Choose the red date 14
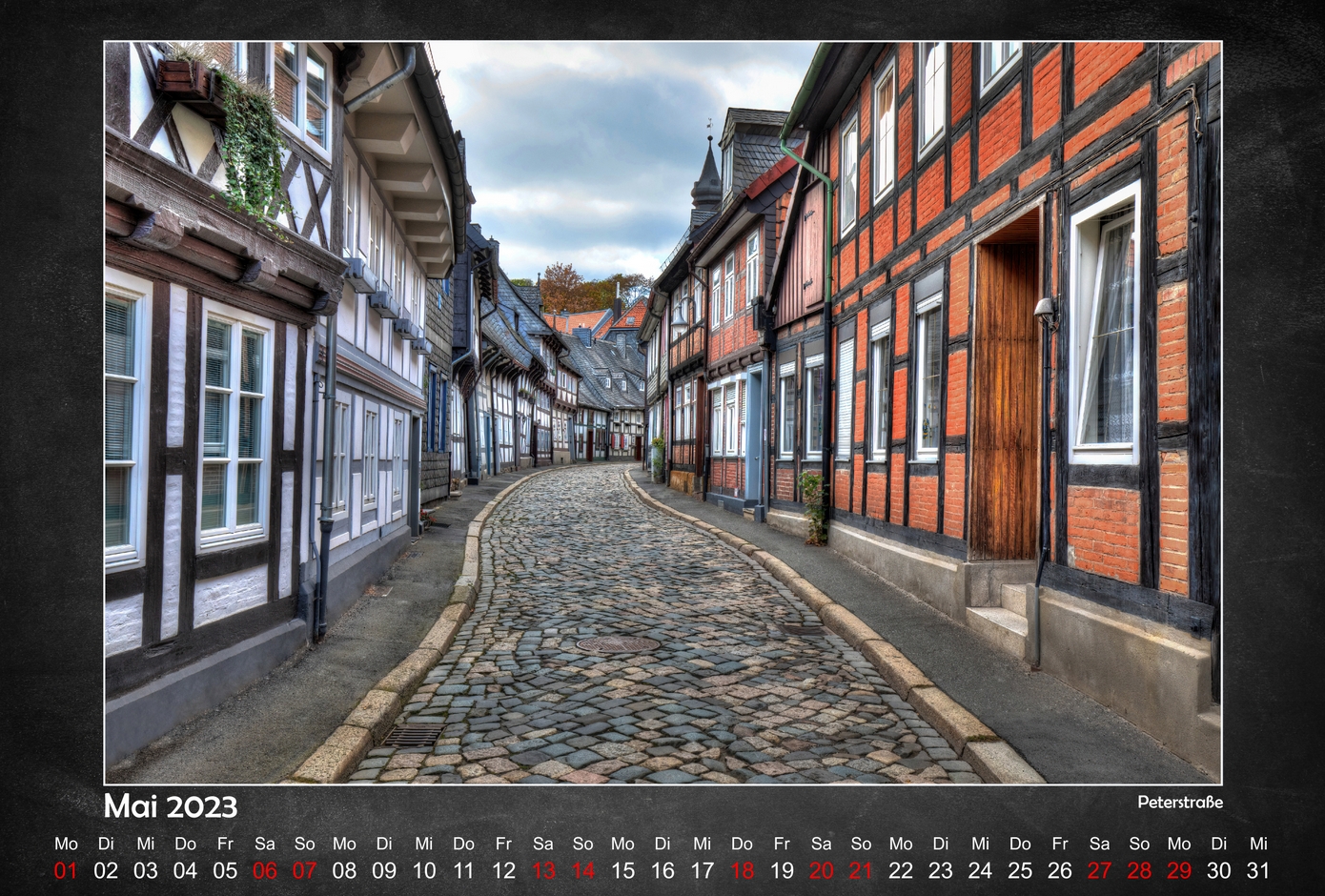Viewport: 1325px width, 896px height. pyautogui.click(x=583, y=870)
